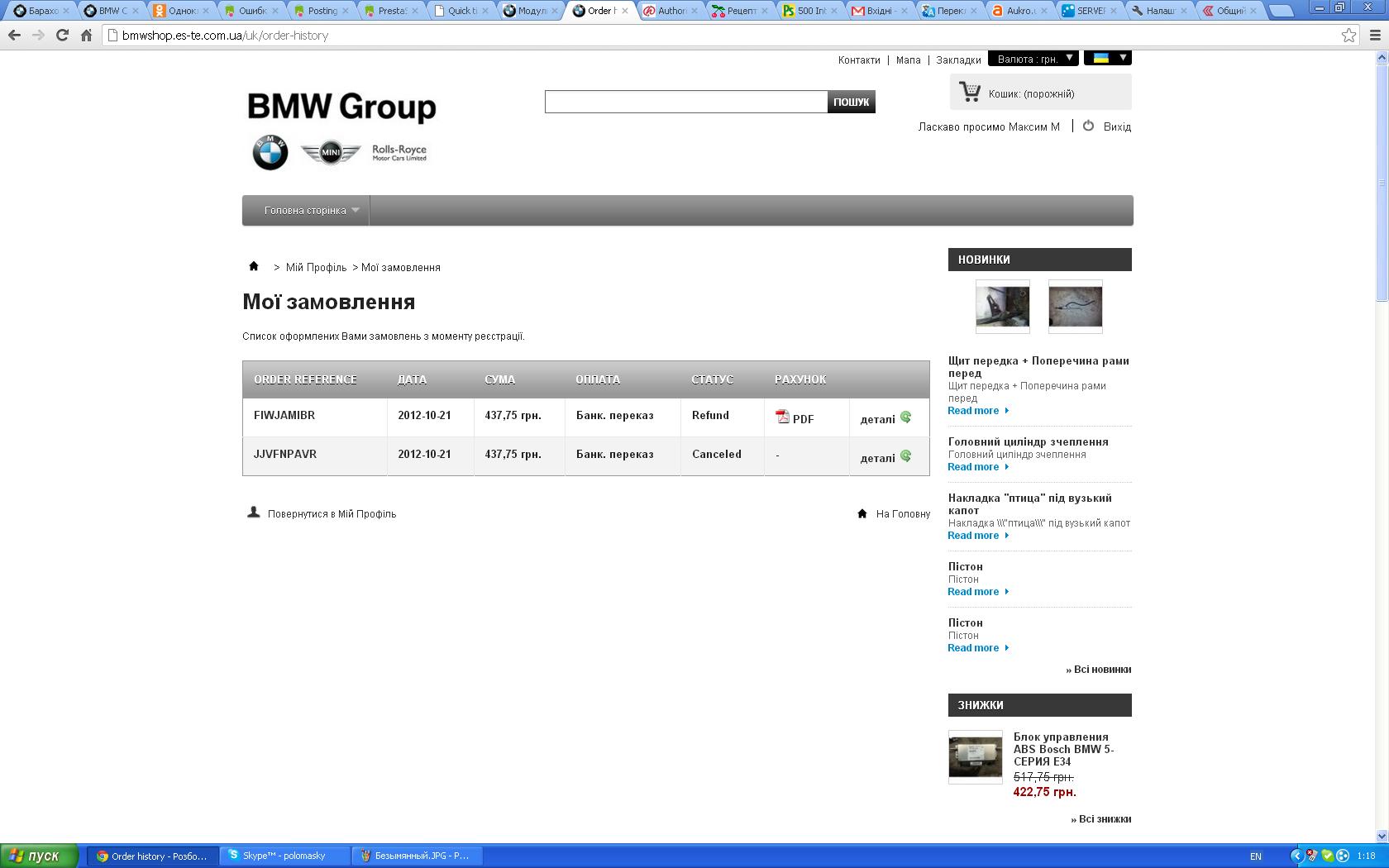Click the MINI winged logo

(x=330, y=153)
